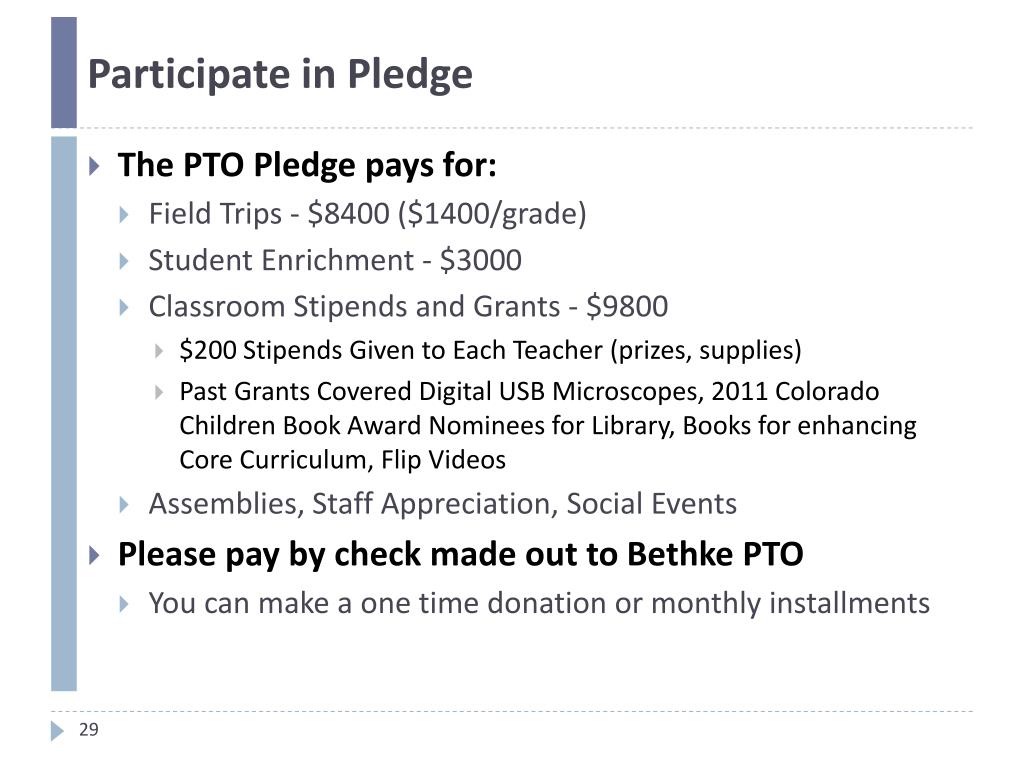This screenshot has height=768, width=1024.
Task: Click the arrow bullet beside Student Enrichment
Action: 124,261
